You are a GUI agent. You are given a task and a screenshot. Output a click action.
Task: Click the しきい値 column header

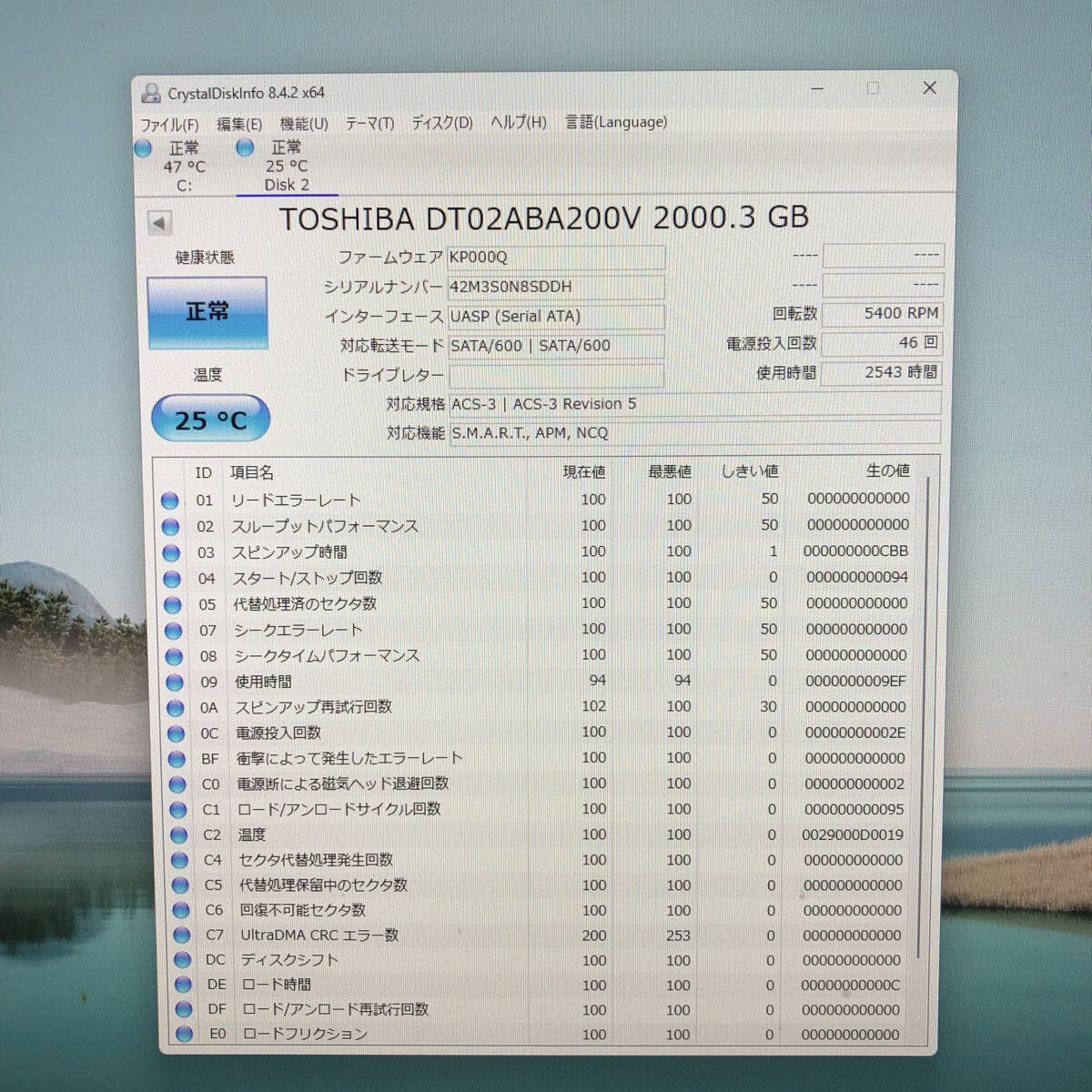(x=750, y=471)
